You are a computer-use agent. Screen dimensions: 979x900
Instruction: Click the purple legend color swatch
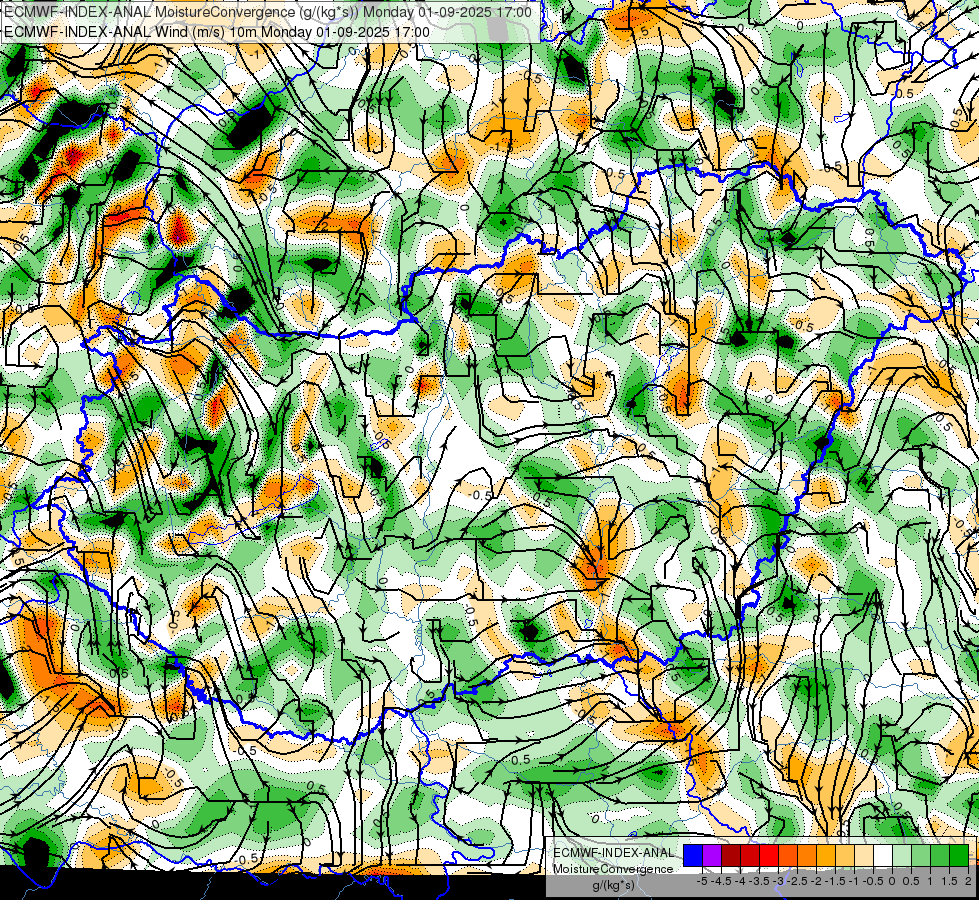pyautogui.click(x=712, y=856)
